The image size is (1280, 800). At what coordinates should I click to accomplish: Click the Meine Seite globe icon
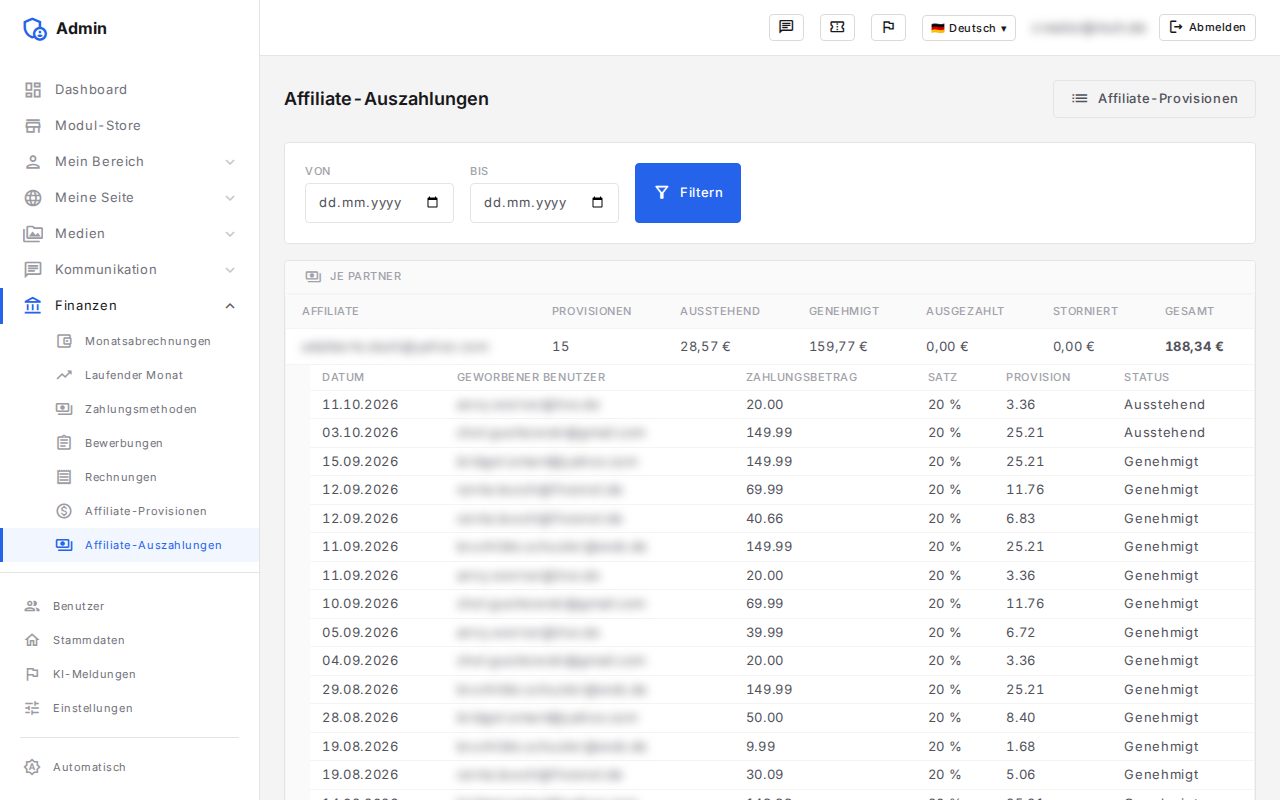click(x=33, y=197)
